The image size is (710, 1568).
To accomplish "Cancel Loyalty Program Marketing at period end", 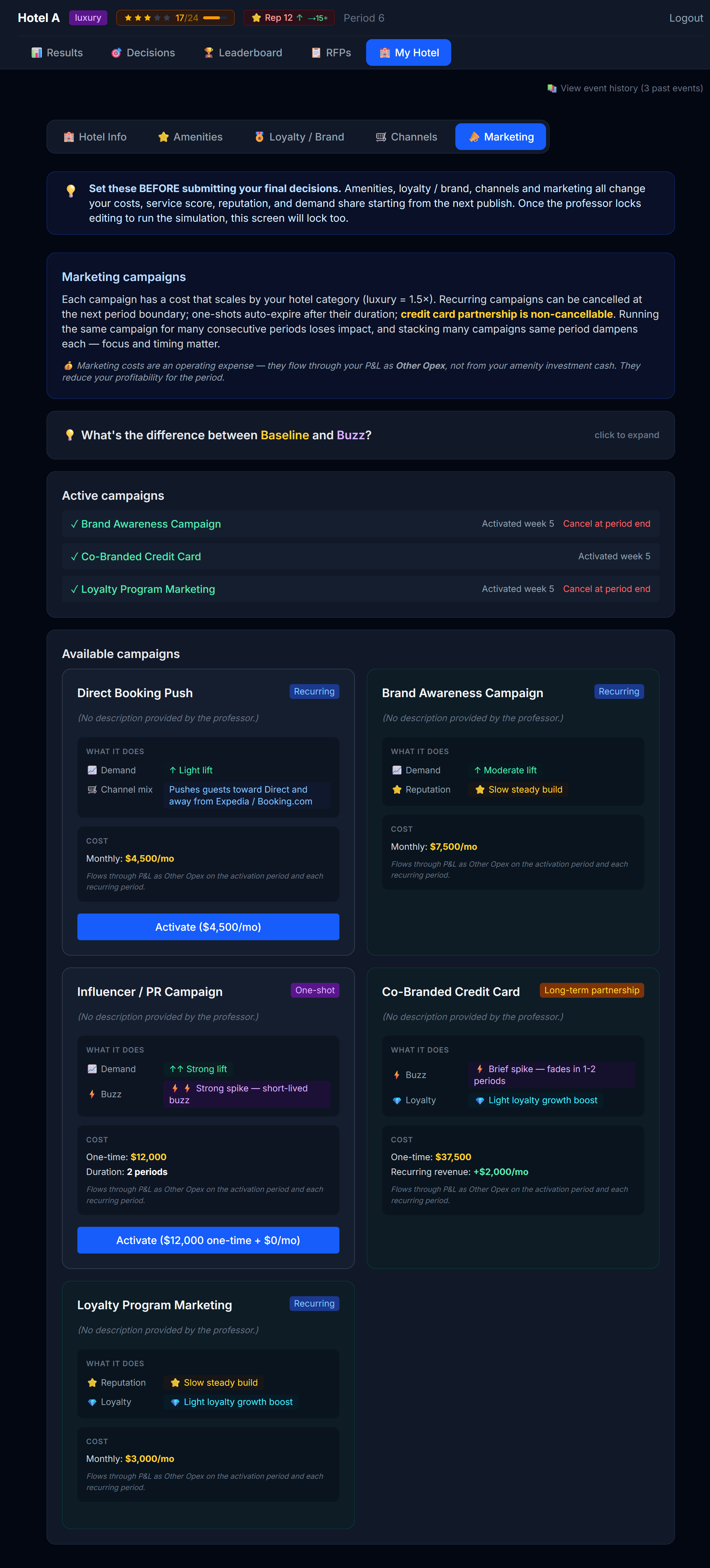I will pos(607,589).
